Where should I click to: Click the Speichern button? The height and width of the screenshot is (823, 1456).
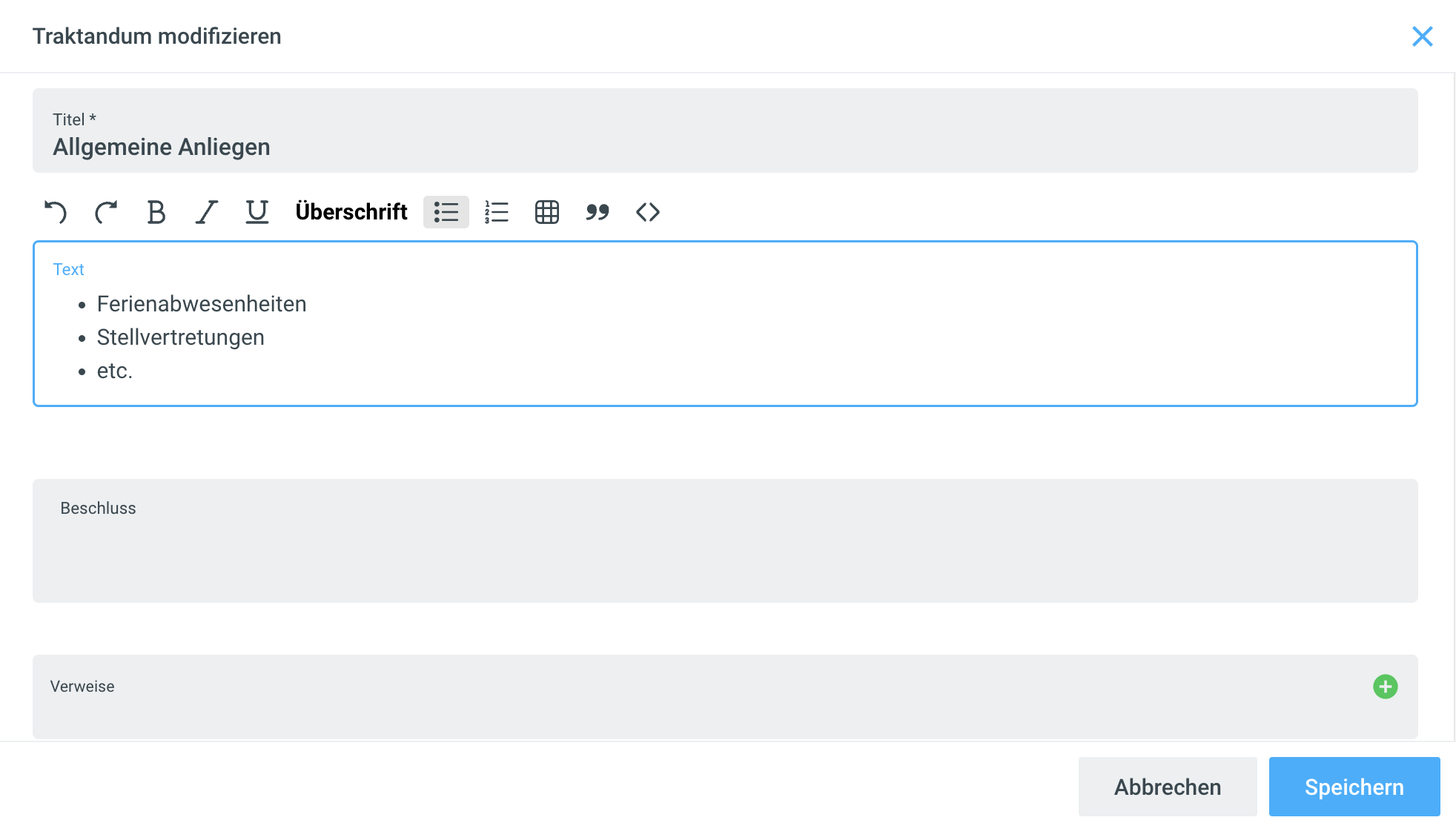click(x=1354, y=787)
